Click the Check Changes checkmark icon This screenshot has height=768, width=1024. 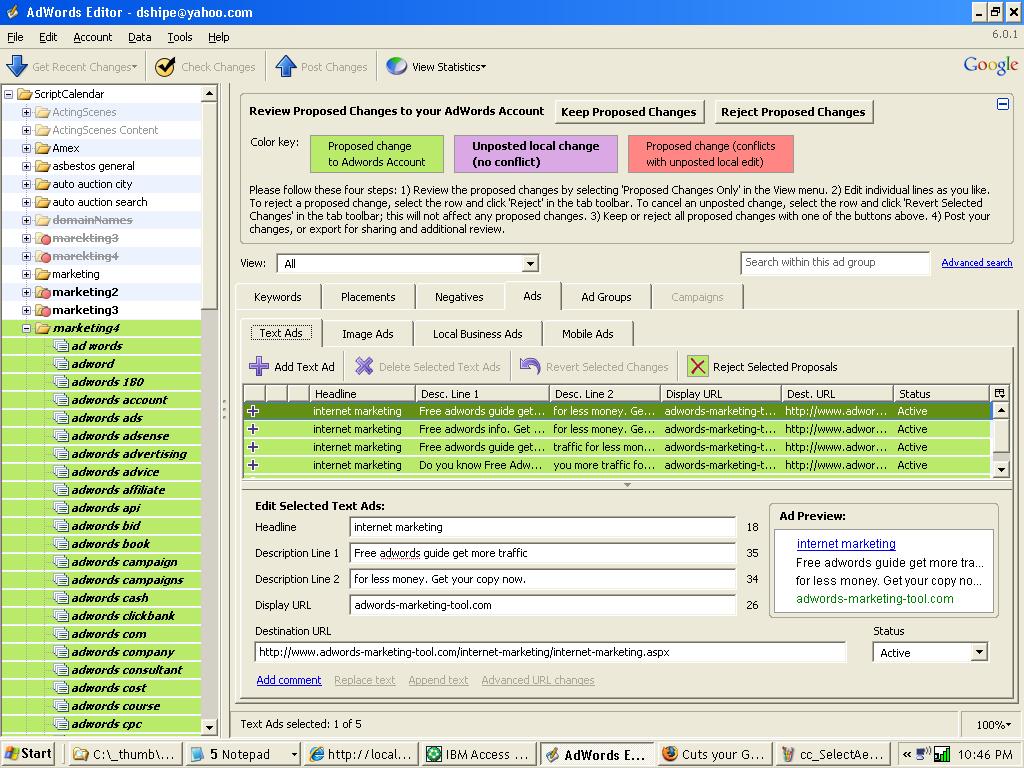165,67
